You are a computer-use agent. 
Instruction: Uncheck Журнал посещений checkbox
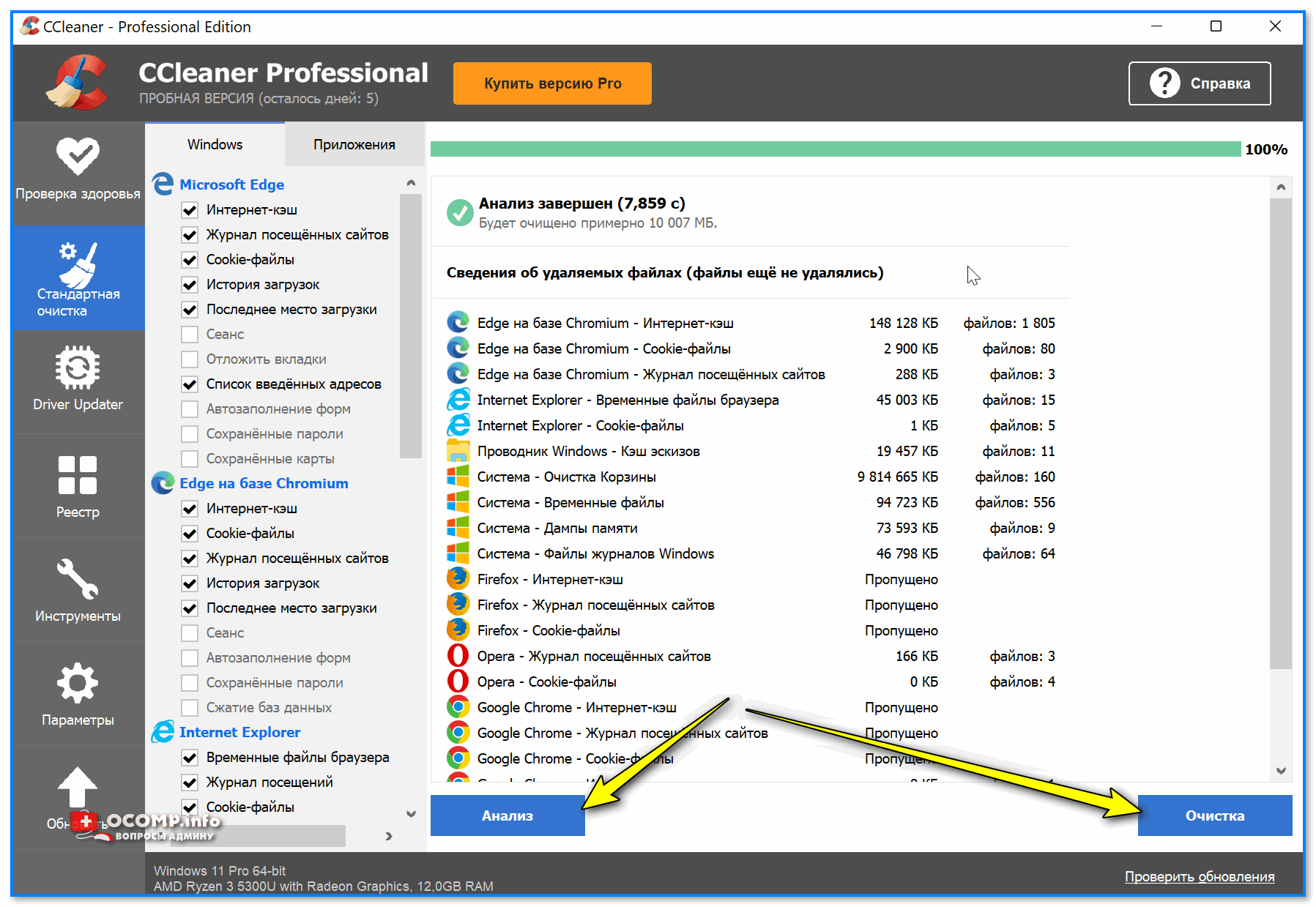190,783
